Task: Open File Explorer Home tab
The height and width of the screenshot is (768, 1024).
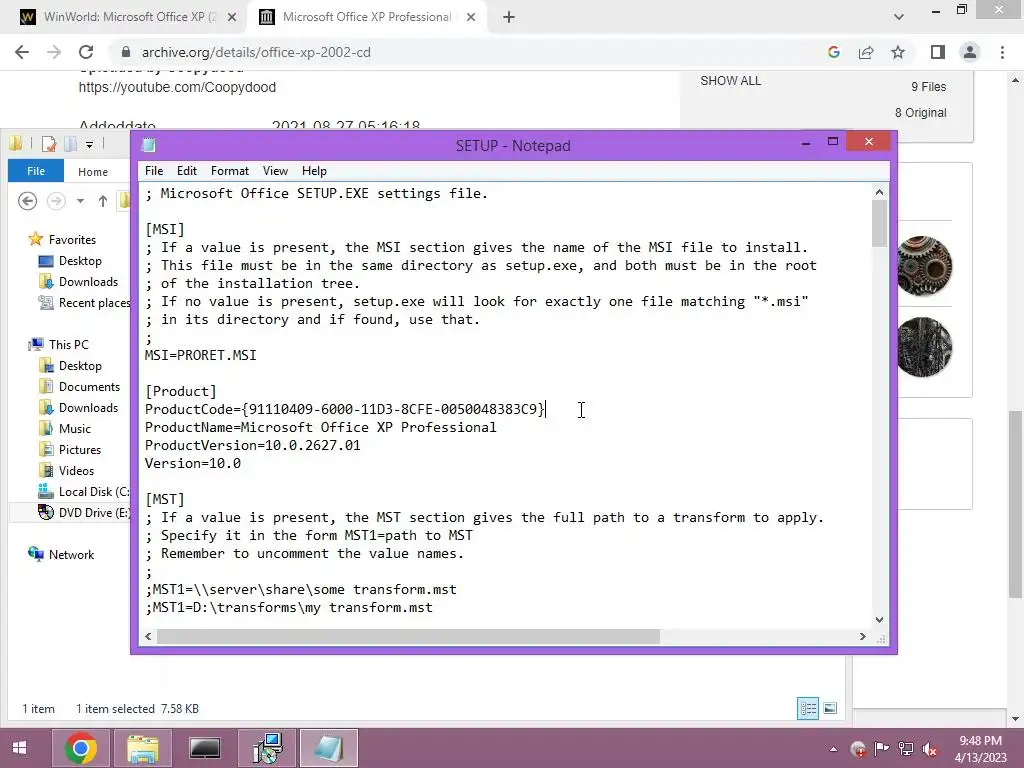Action: (93, 172)
